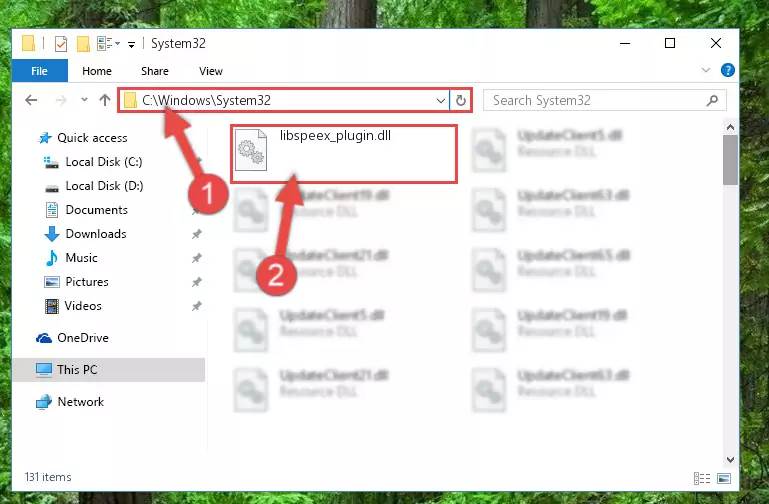Switch to Large icons view in status bar
Viewport: 769px width, 504px height.
pyautogui.click(x=724, y=478)
